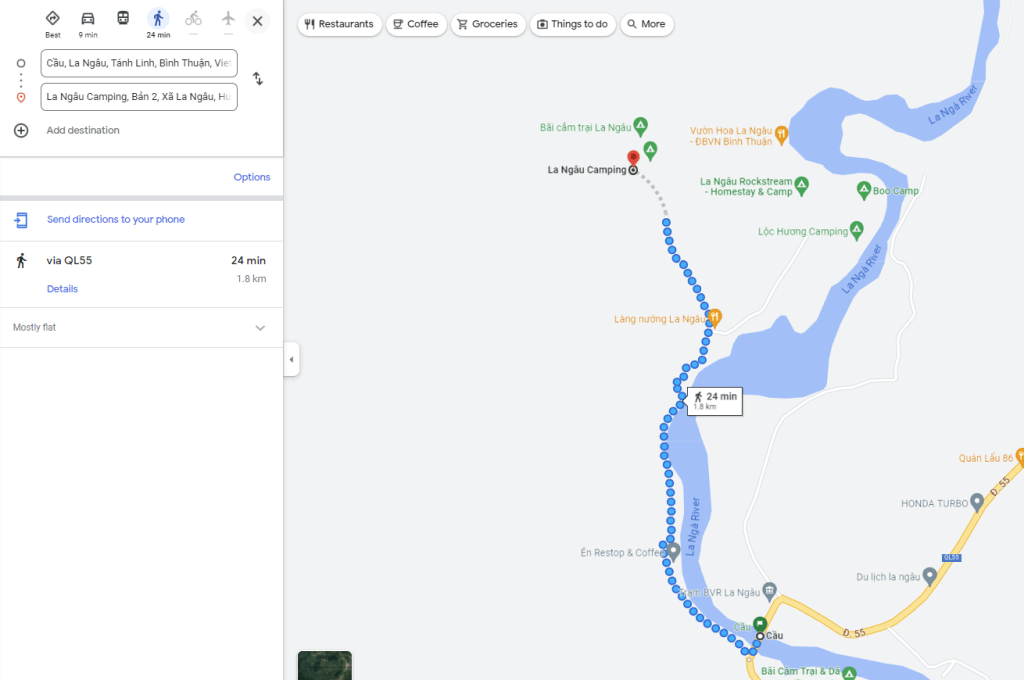Screen dimensions: 1024x680
Task: Collapse the side panel with arrow handle
Action: (x=291, y=360)
